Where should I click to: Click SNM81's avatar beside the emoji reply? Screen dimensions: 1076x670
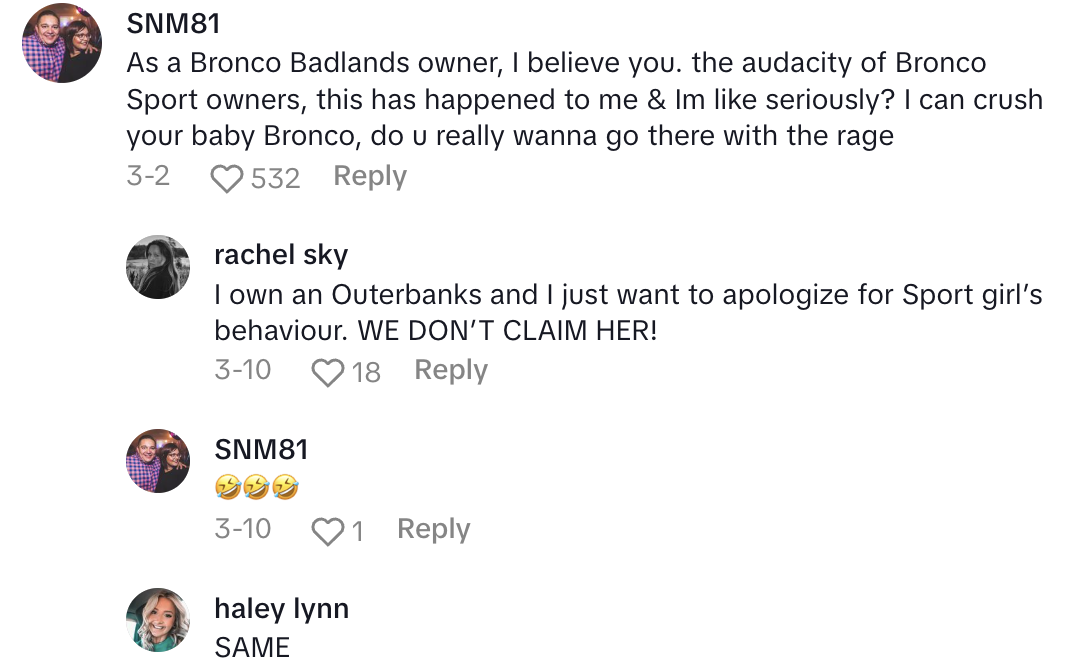158,462
